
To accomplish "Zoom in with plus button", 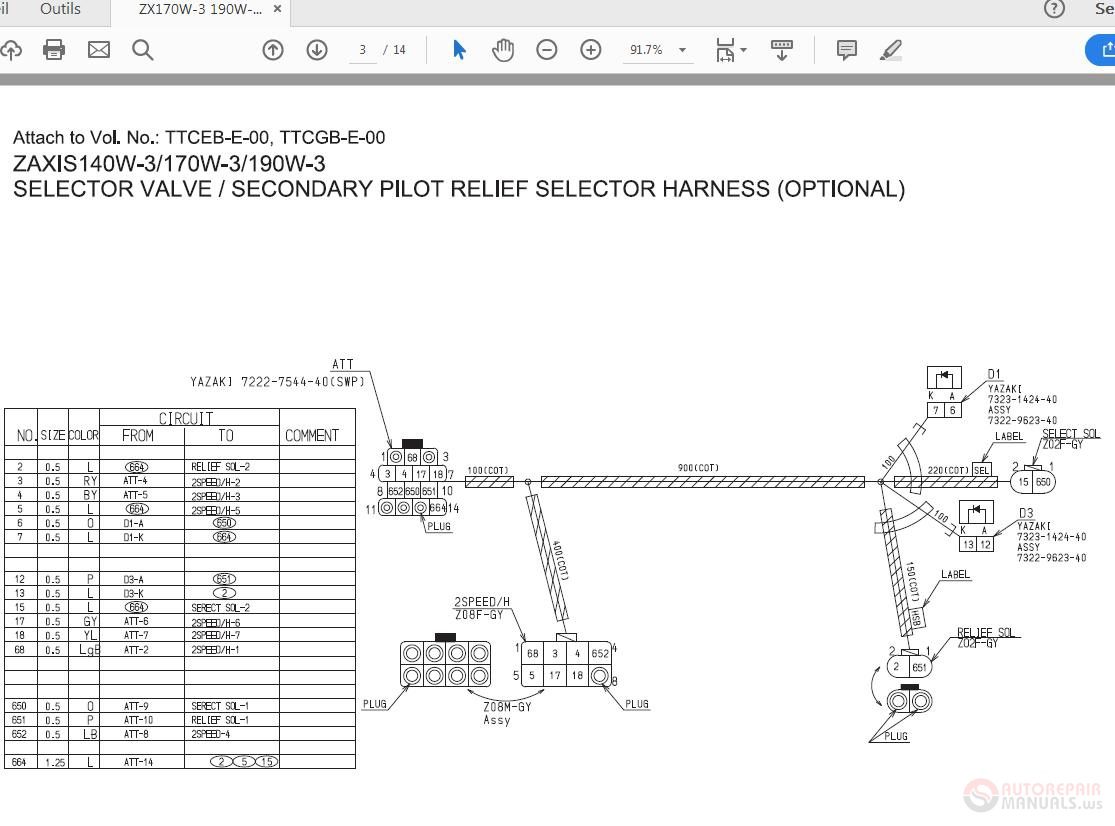I will click(x=591, y=50).
